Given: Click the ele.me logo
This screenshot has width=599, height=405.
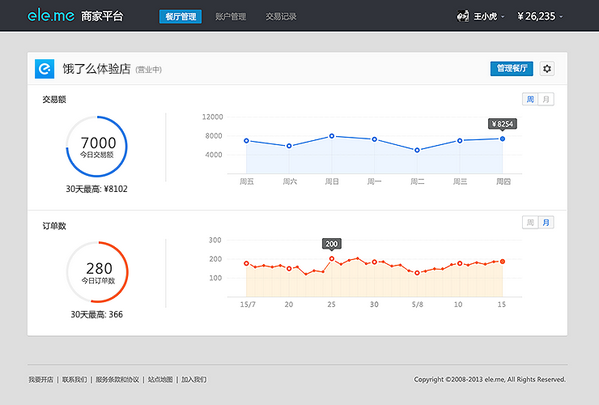Looking at the screenshot, I should 51,16.
